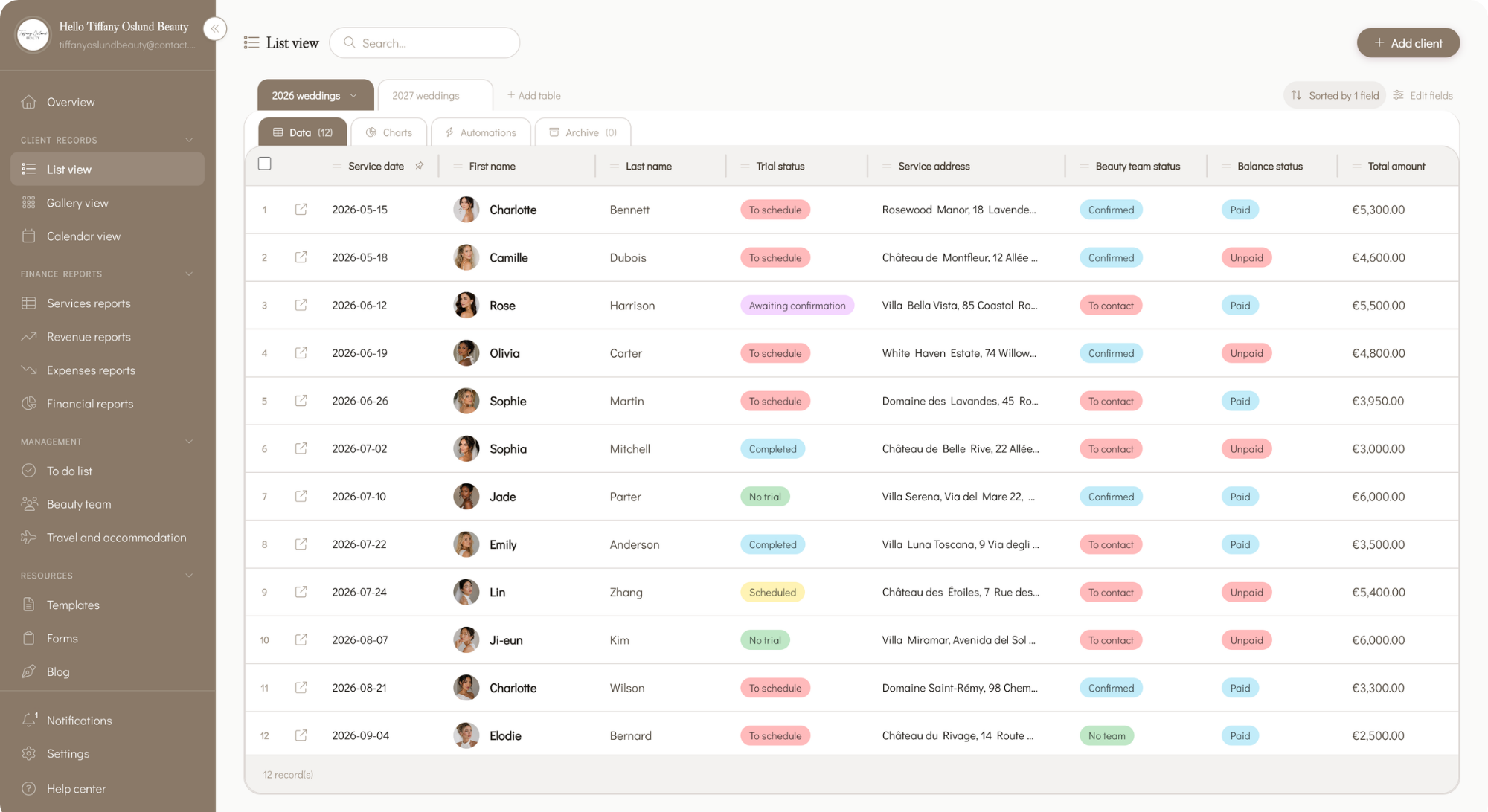Open Notifications bell in sidebar
Image resolution: width=1488 pixels, height=812 pixels.
(30, 720)
